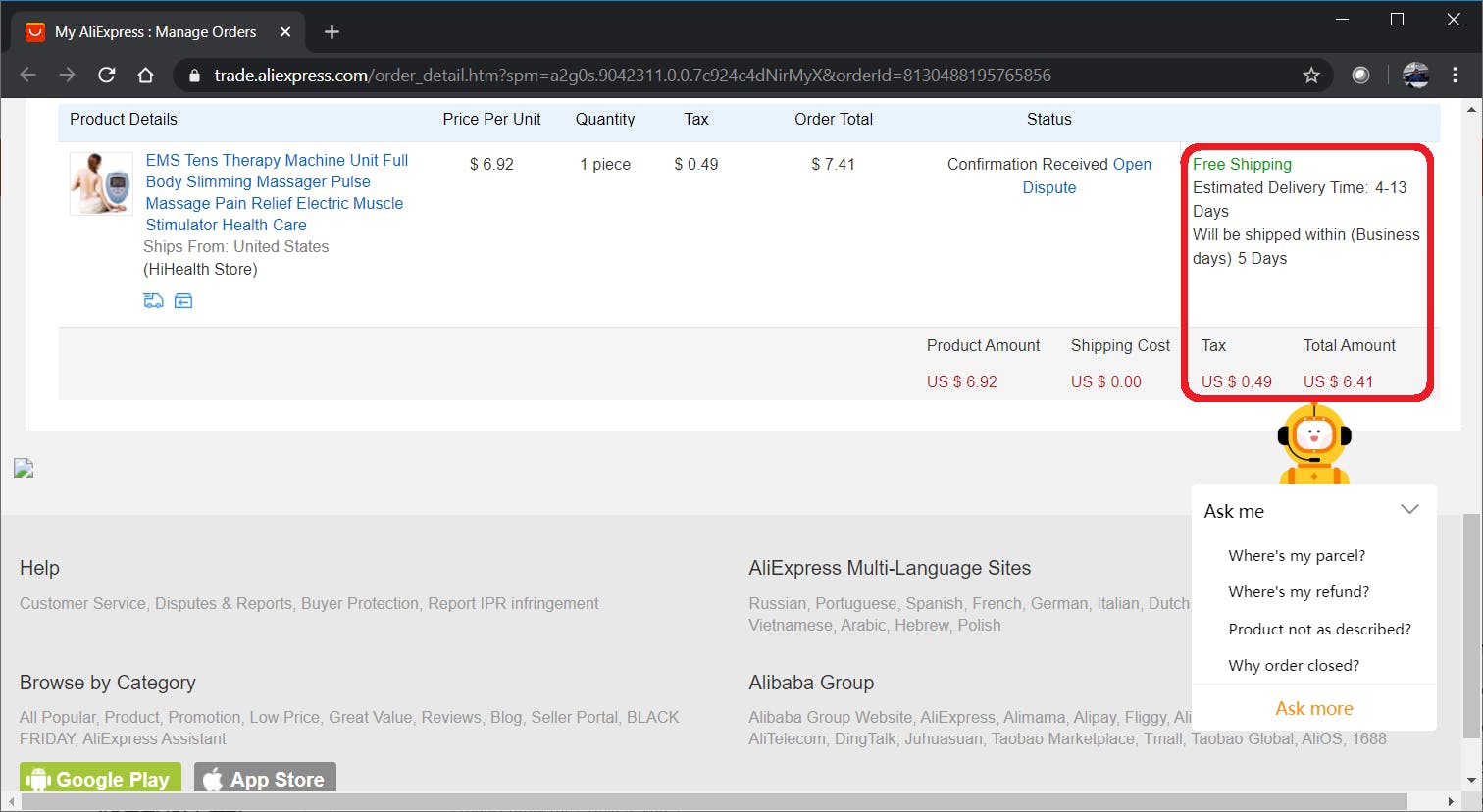Image resolution: width=1483 pixels, height=812 pixels.
Task: Click the site lock icon in address bar
Action: point(194,76)
